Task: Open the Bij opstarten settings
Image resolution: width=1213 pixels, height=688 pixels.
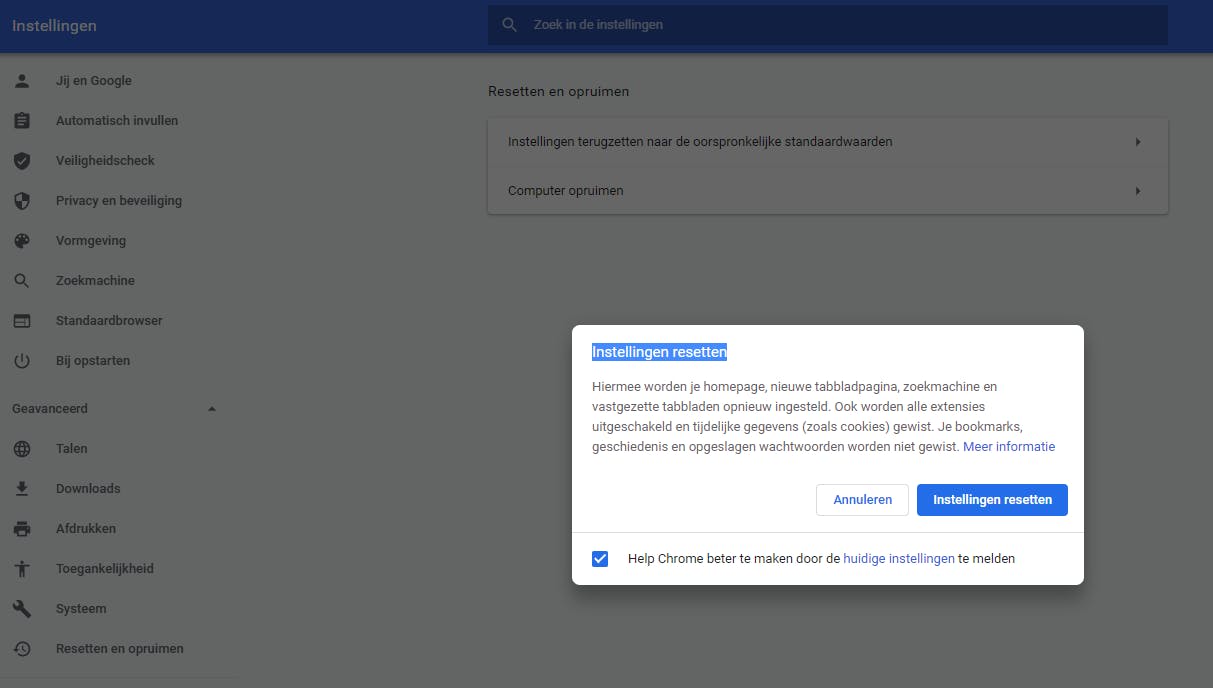Action: tap(93, 361)
